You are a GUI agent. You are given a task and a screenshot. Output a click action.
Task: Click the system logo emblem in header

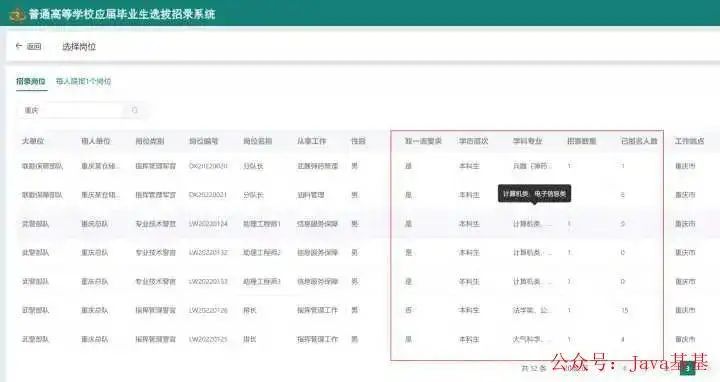[x=17, y=15]
